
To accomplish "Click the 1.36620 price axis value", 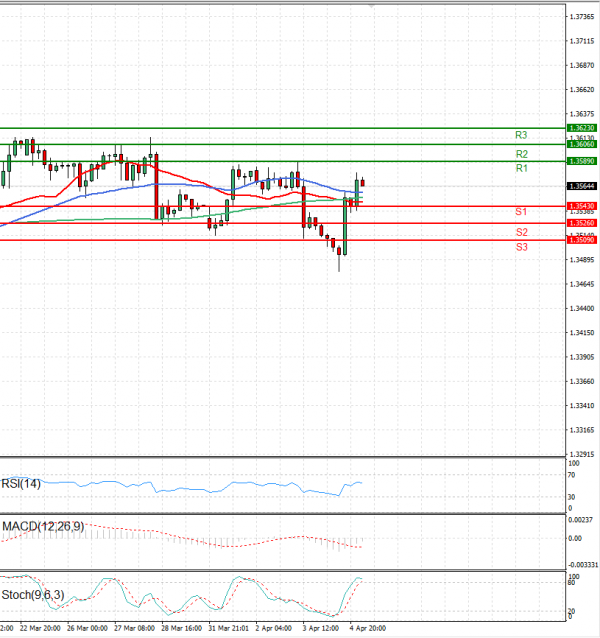I will point(582,90).
